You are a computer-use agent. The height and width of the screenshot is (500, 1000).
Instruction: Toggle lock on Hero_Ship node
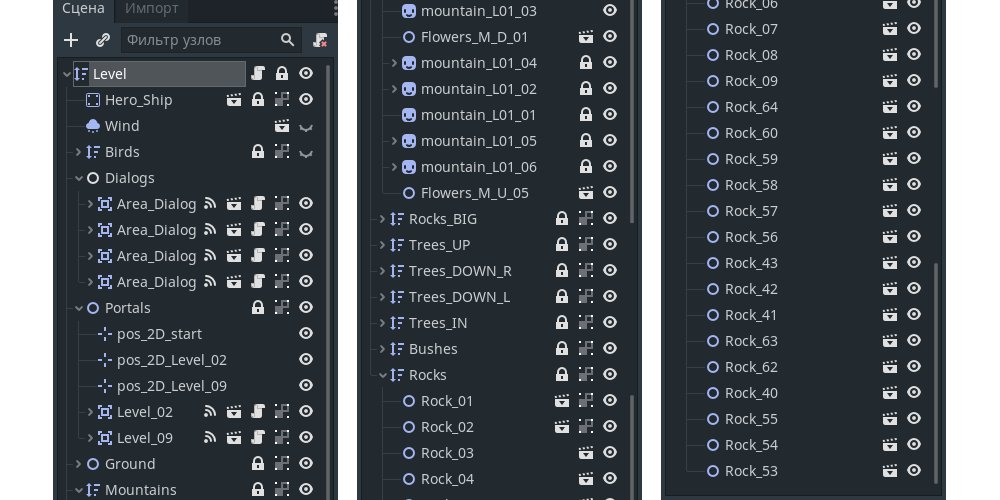click(258, 99)
